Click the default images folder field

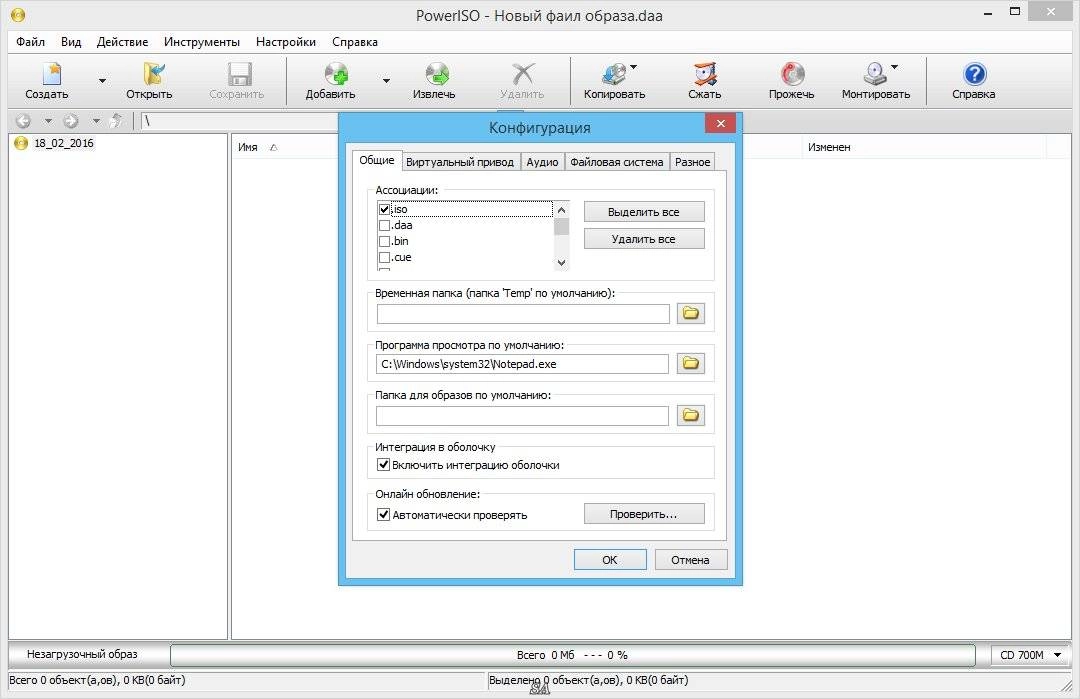(x=522, y=415)
